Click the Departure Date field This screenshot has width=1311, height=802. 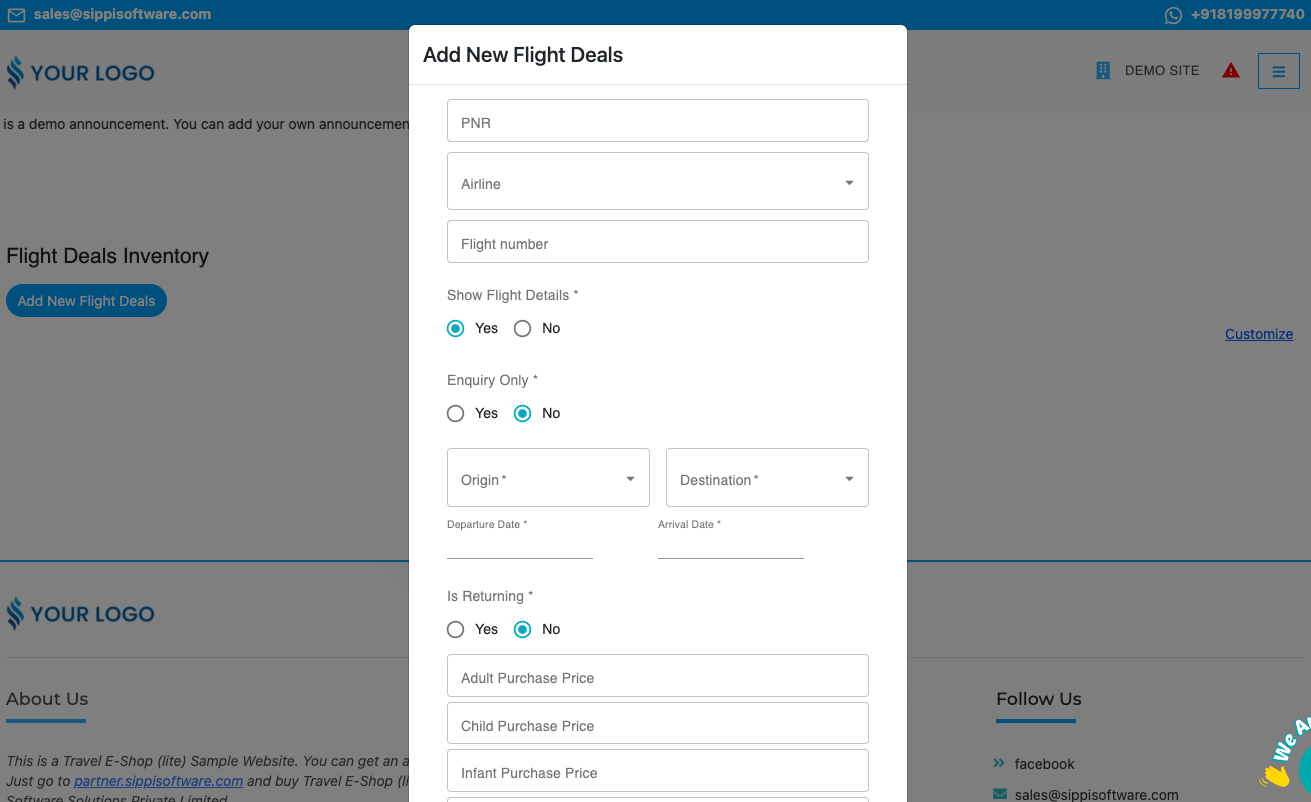click(x=520, y=546)
